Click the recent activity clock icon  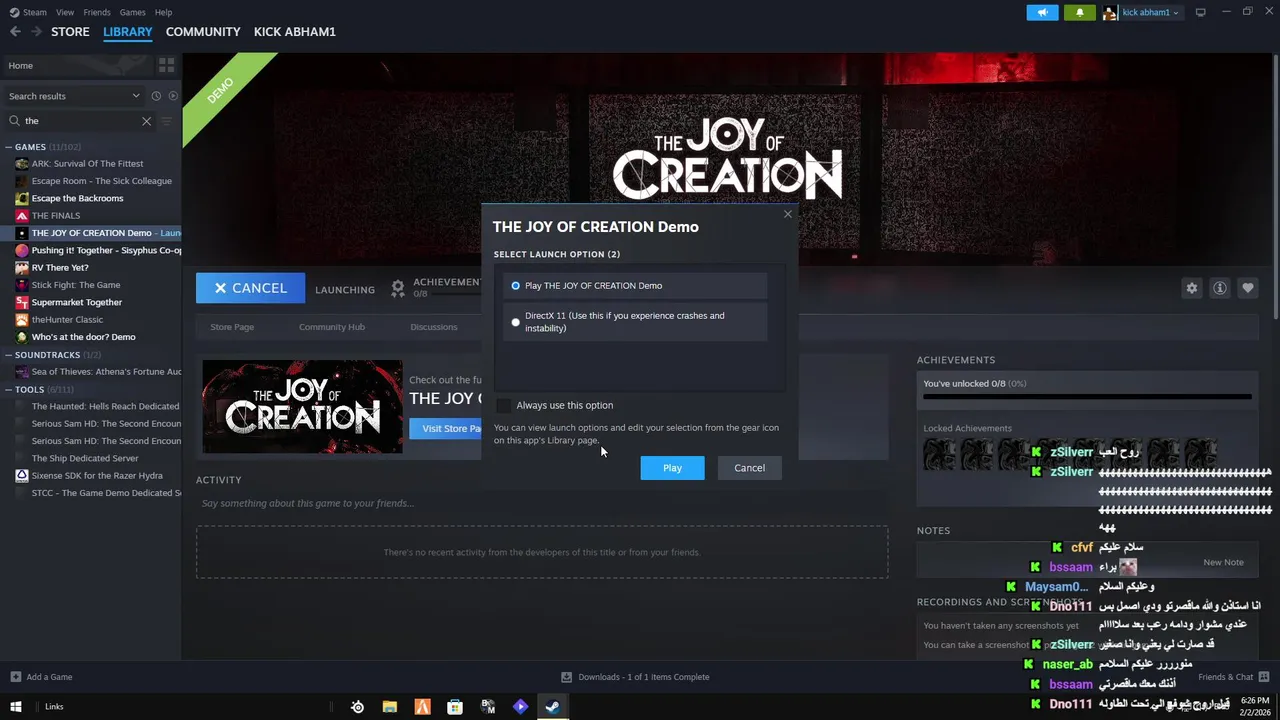(x=156, y=96)
